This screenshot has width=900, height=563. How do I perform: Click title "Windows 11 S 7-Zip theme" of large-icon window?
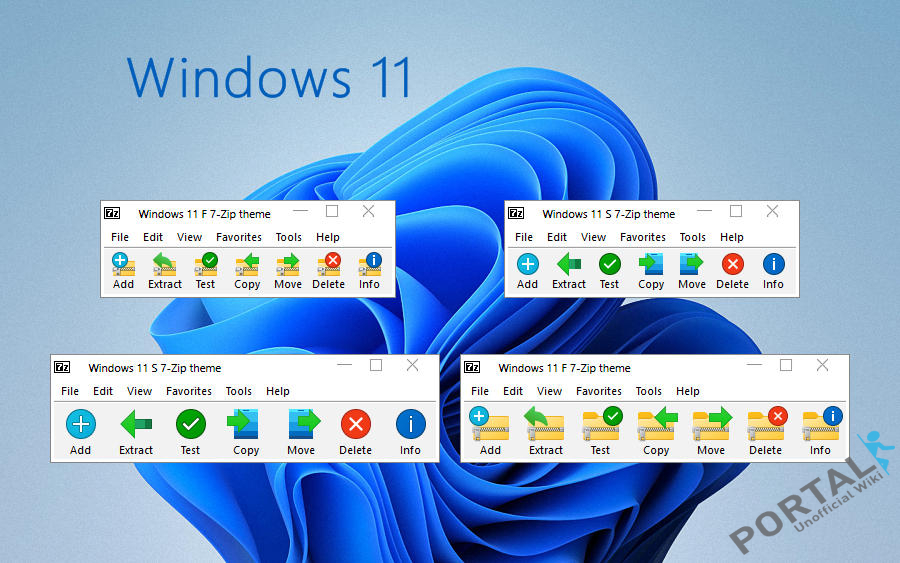[x=154, y=367]
